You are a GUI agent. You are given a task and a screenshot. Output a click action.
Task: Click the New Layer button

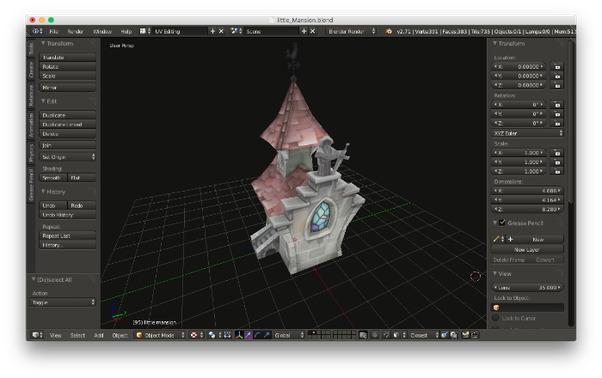[527, 249]
